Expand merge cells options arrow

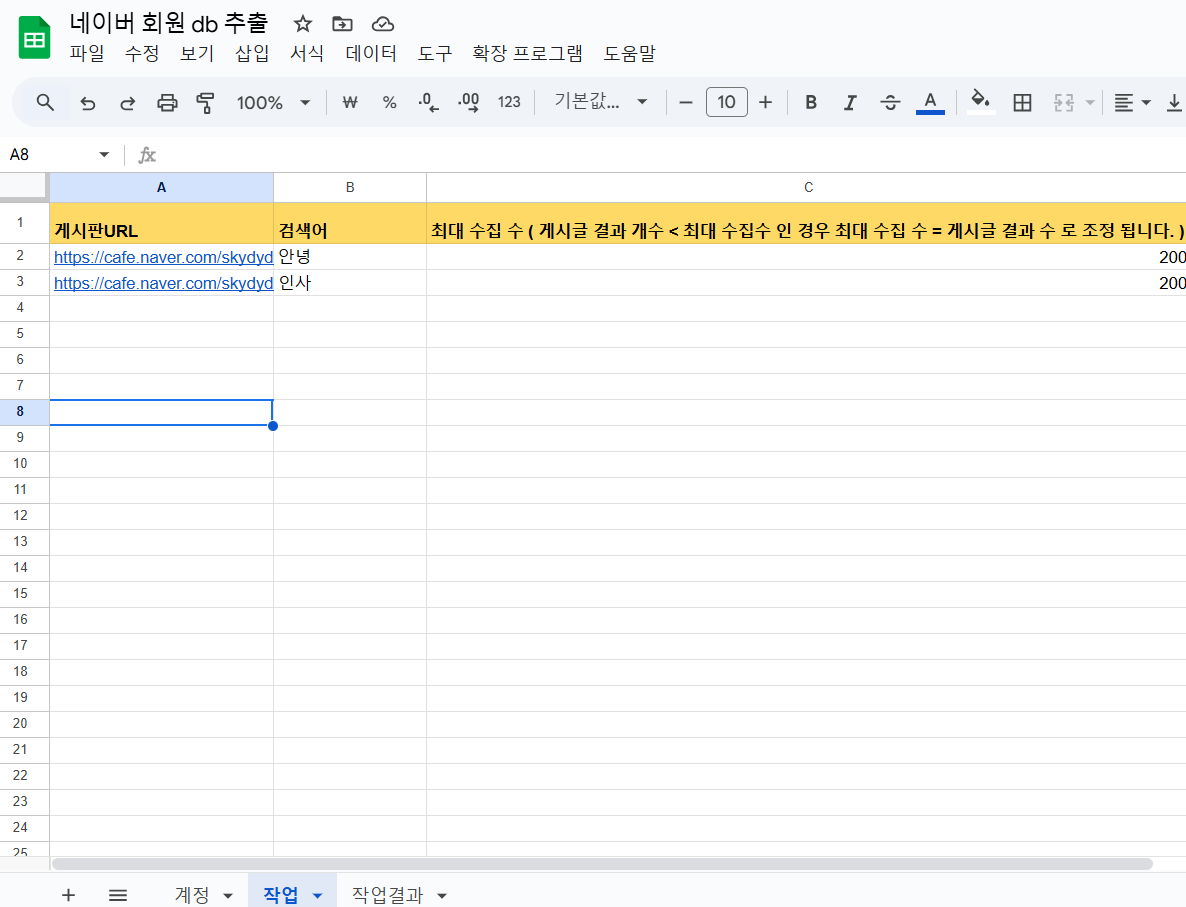click(x=1090, y=102)
